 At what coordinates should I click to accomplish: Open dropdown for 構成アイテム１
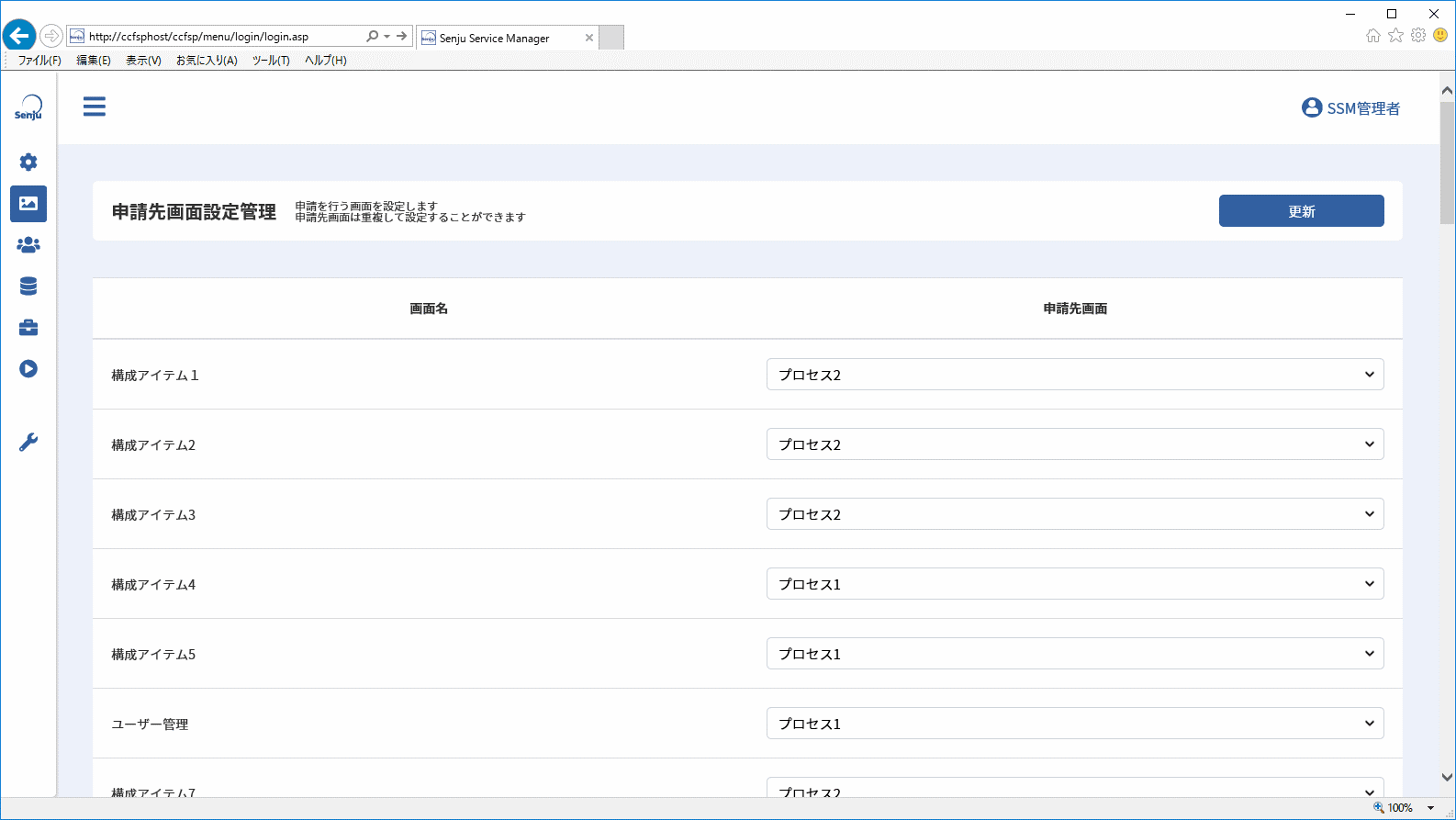(1075, 375)
